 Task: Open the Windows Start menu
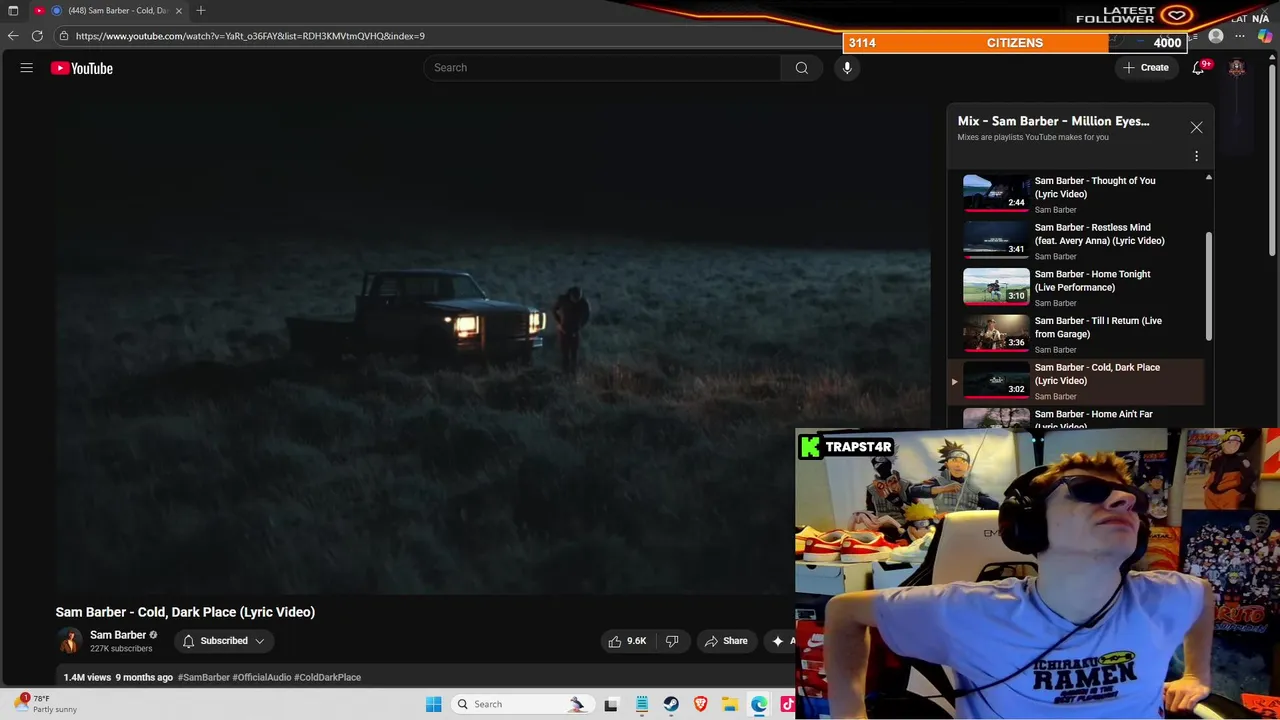pos(433,704)
